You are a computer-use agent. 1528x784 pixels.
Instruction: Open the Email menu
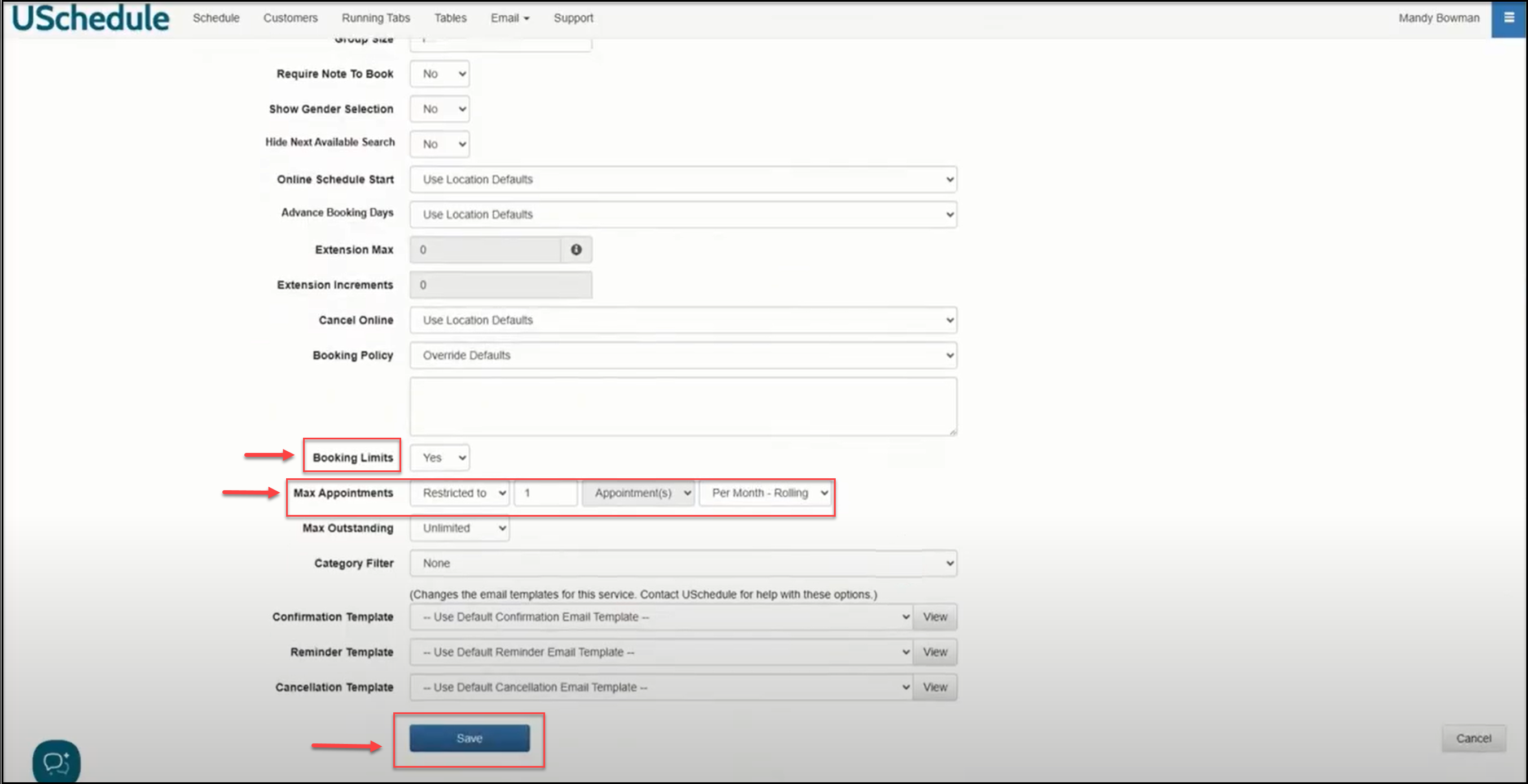509,18
